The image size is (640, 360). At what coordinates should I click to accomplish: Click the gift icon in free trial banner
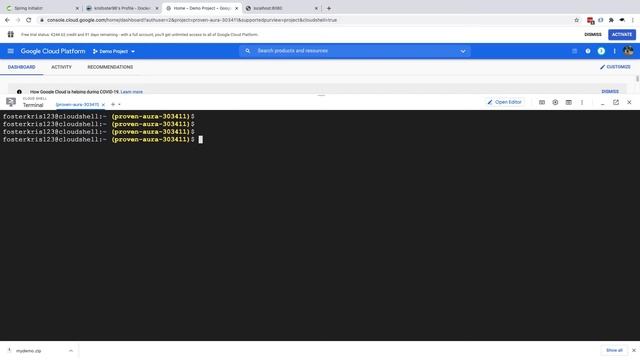tap(11, 35)
